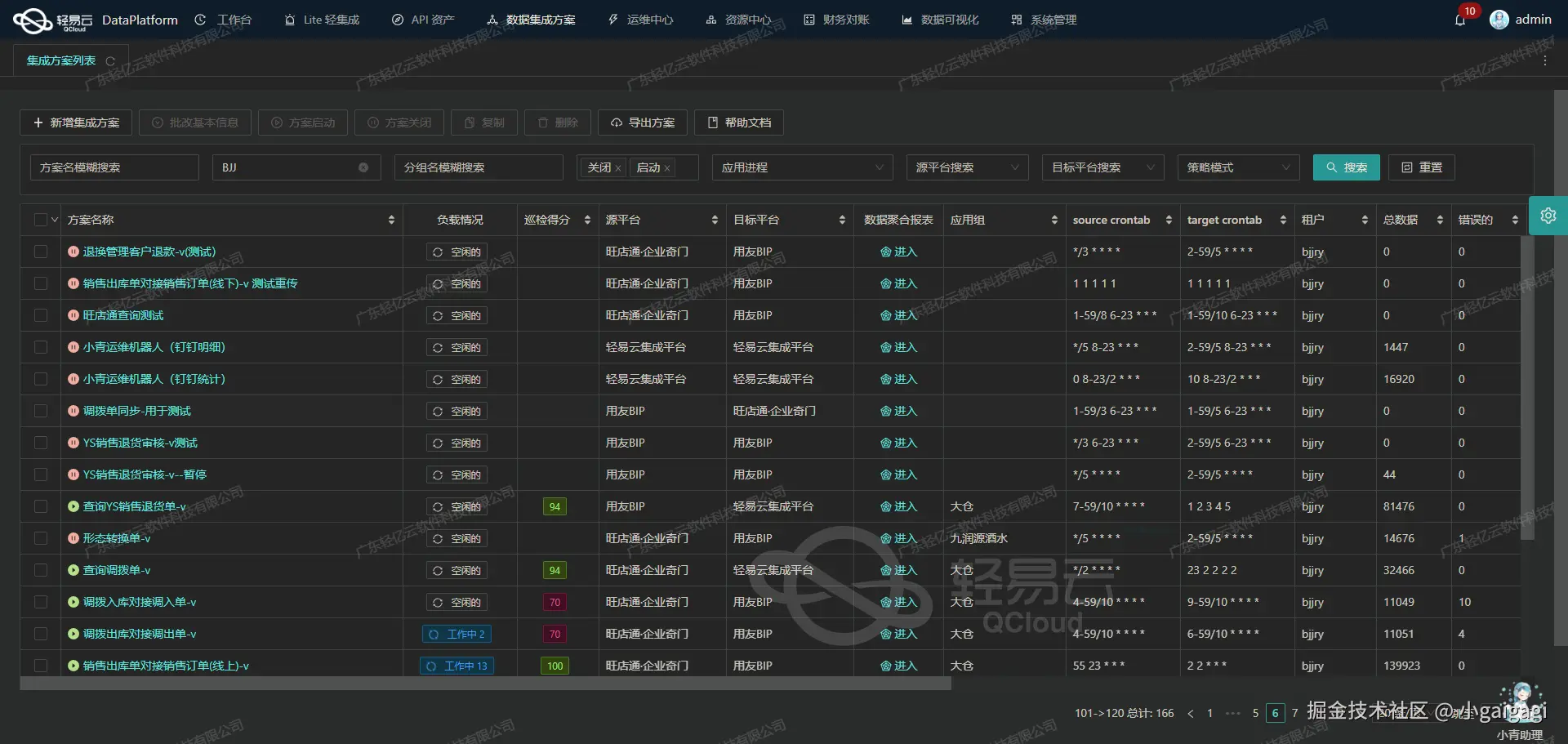1568x744 pixels.
Task: Open the Lite 轻集成 menu
Action: [x=322, y=20]
